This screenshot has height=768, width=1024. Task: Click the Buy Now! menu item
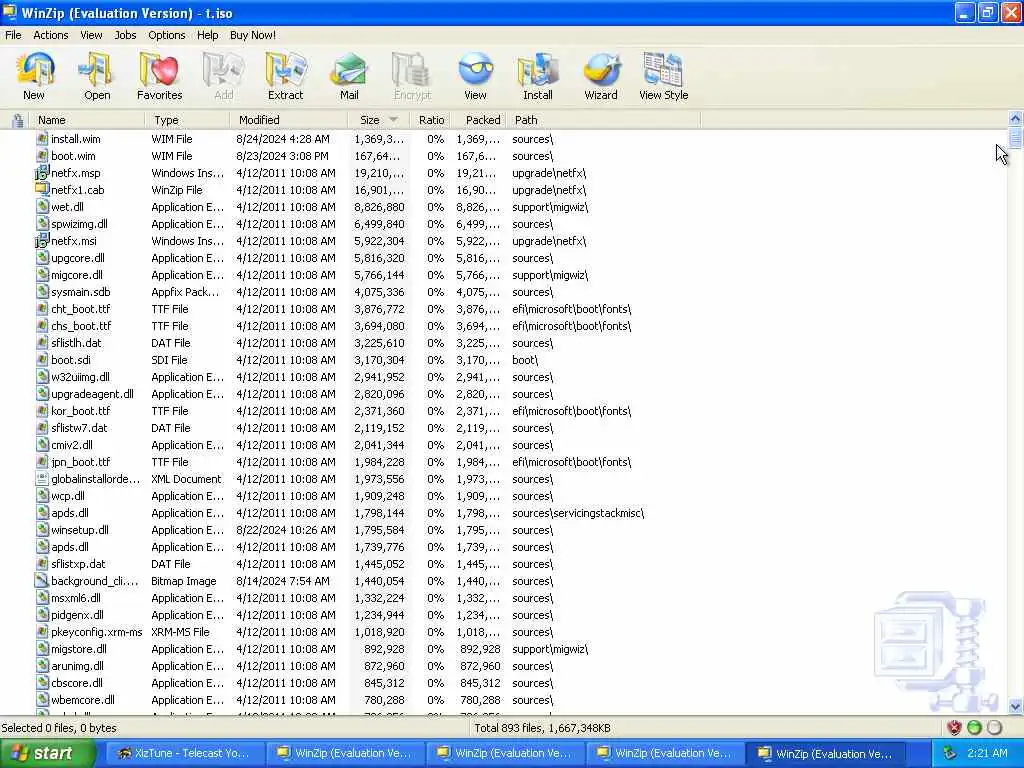point(253,35)
